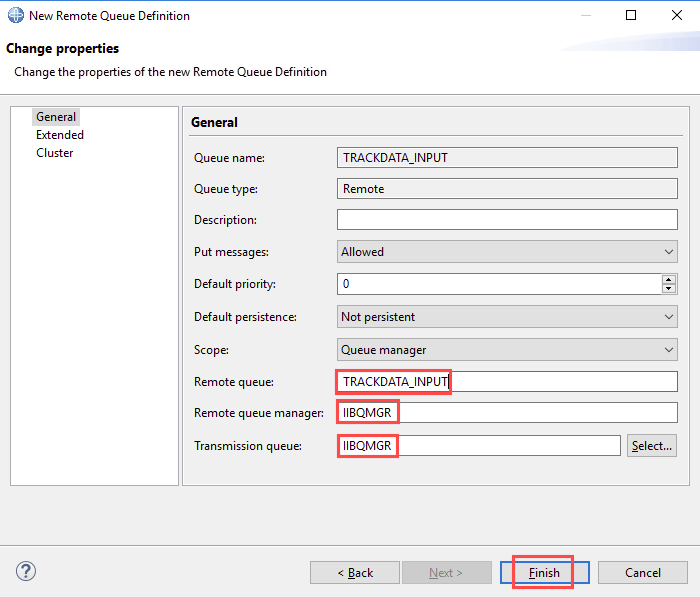Viewport: 700px width, 597px height.
Task: Click the Transmission queue label
Action: pos(248,446)
